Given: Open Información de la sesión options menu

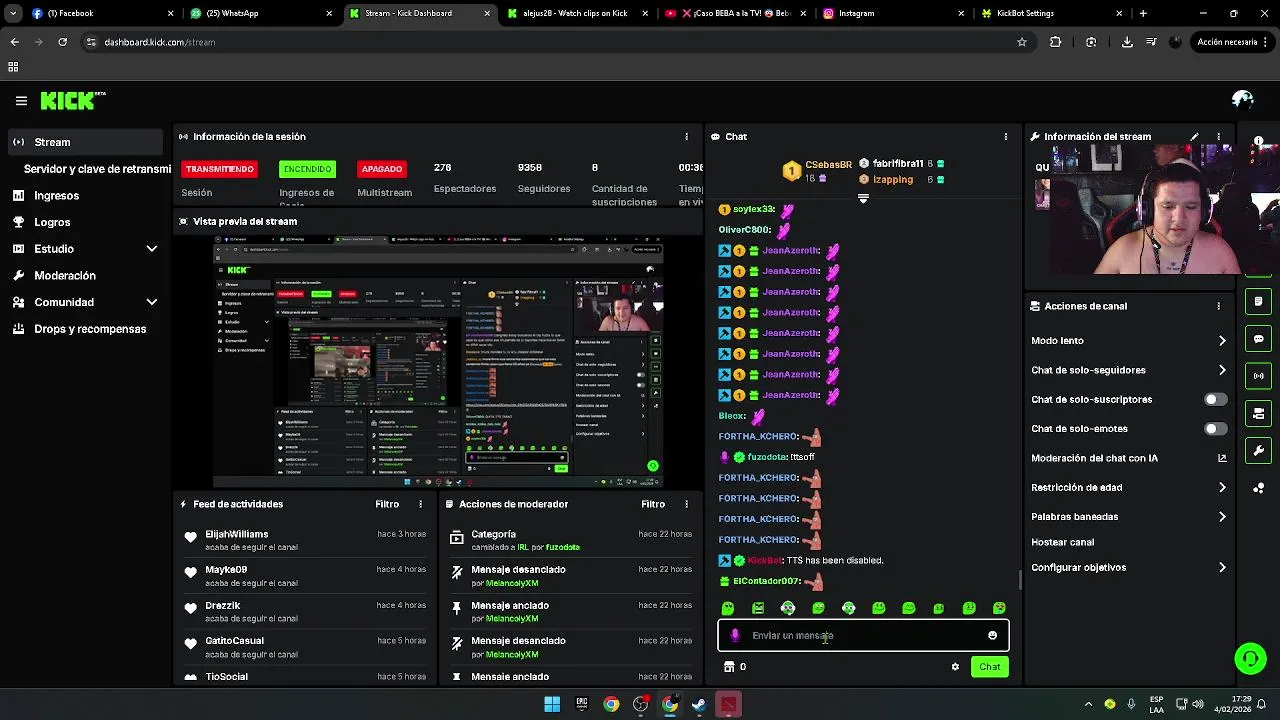Looking at the screenshot, I should tap(686, 136).
